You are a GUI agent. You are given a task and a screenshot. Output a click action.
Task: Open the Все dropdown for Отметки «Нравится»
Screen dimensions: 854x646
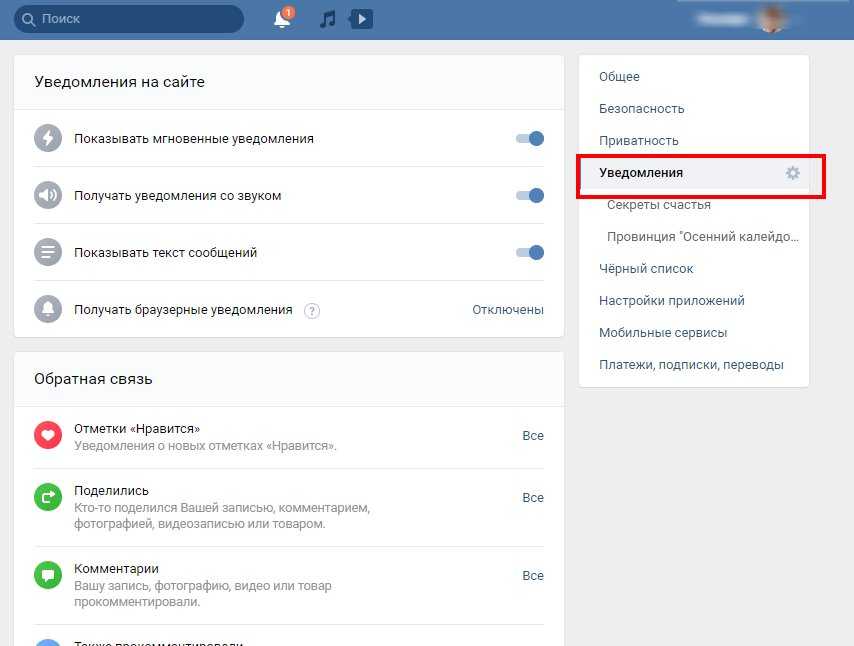point(533,436)
